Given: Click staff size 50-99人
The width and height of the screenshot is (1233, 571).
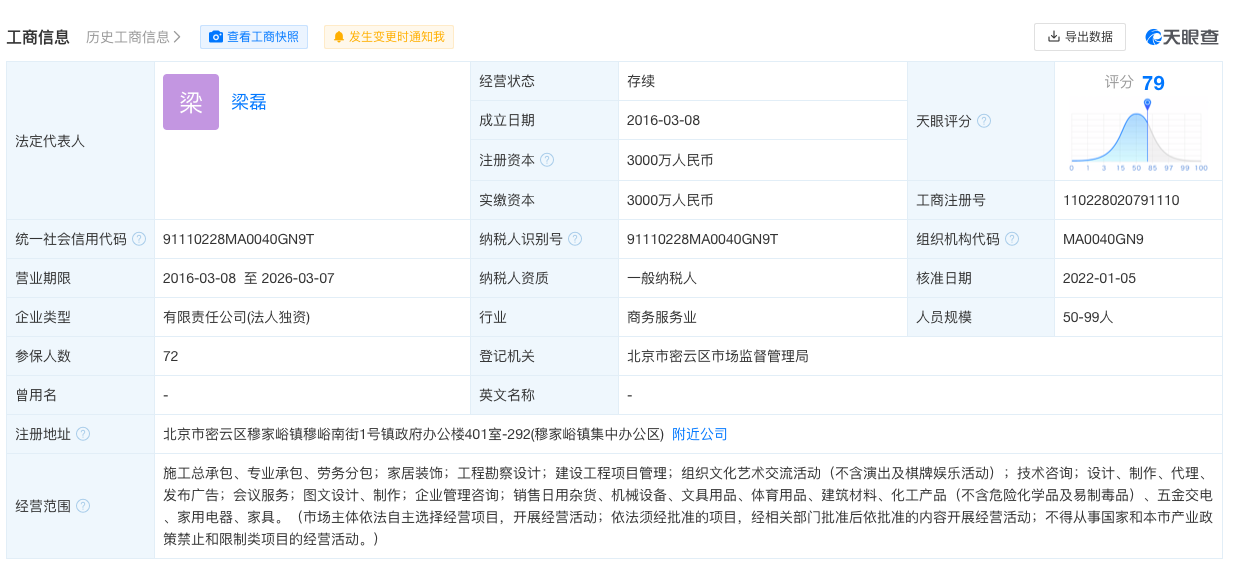Looking at the screenshot, I should [x=1088, y=317].
